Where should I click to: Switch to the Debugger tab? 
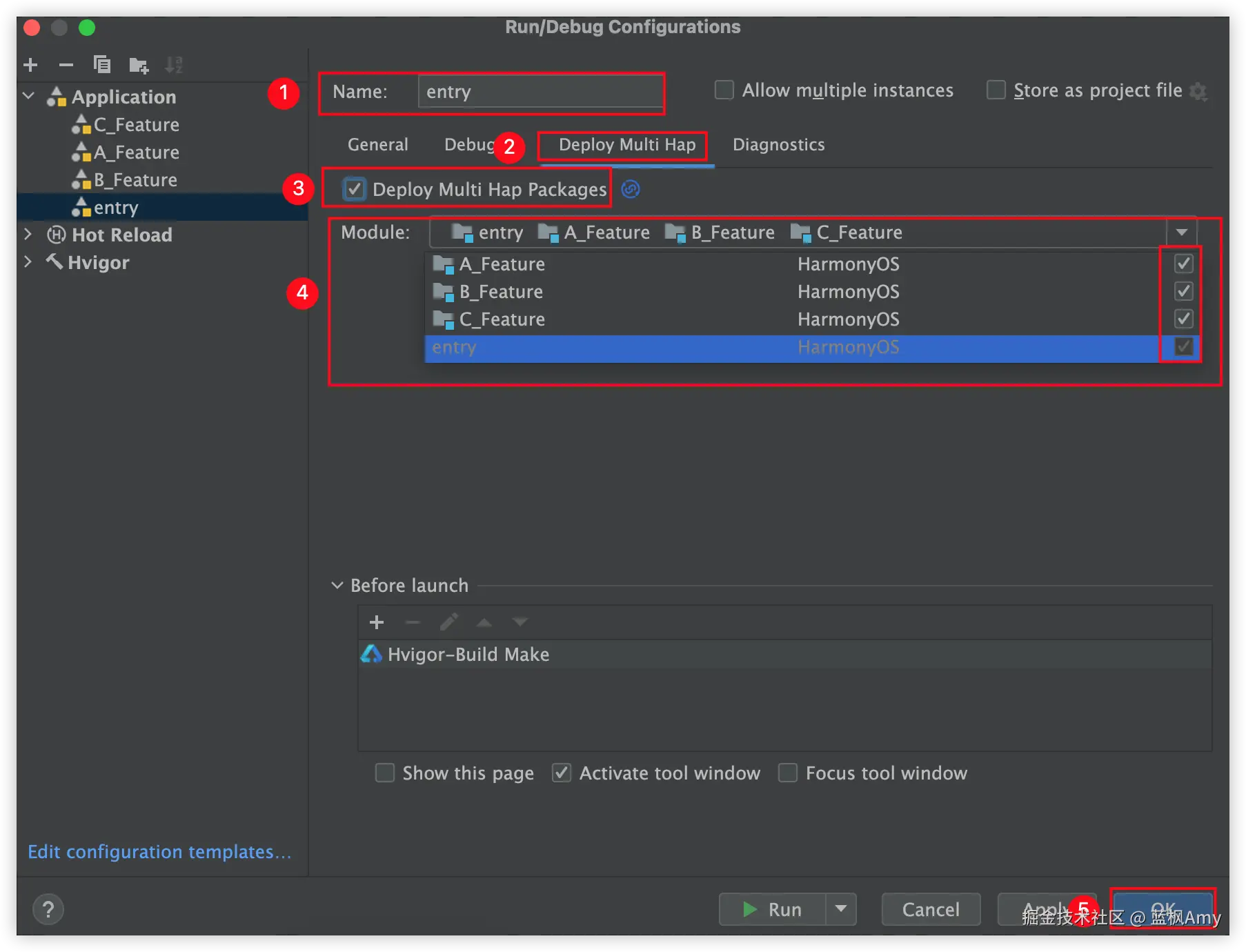pyautogui.click(x=470, y=145)
